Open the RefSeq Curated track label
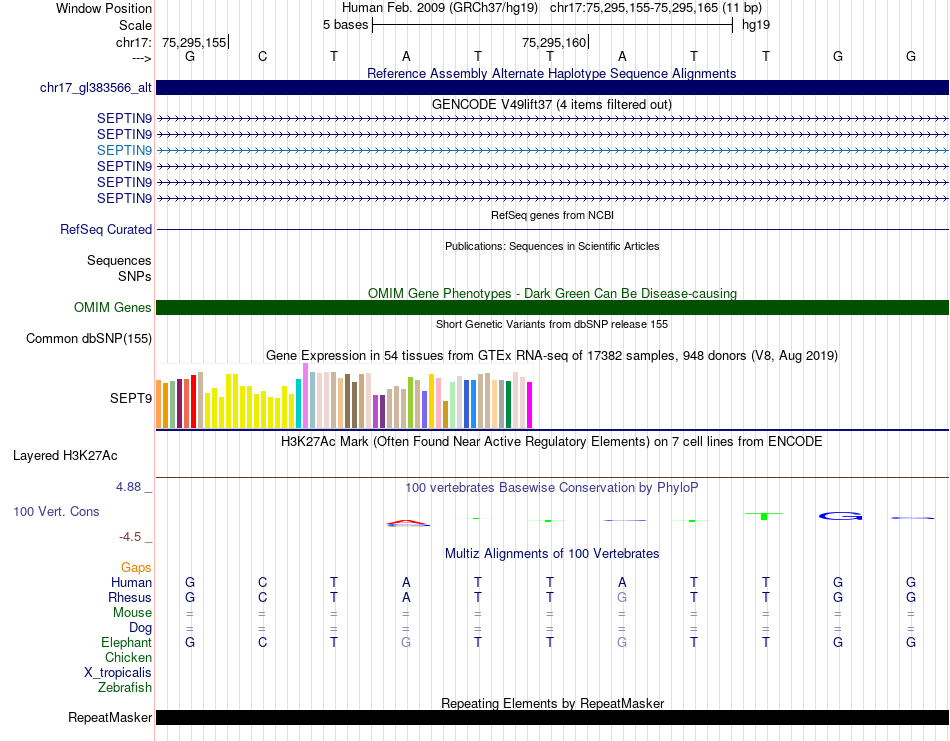 tap(106, 230)
